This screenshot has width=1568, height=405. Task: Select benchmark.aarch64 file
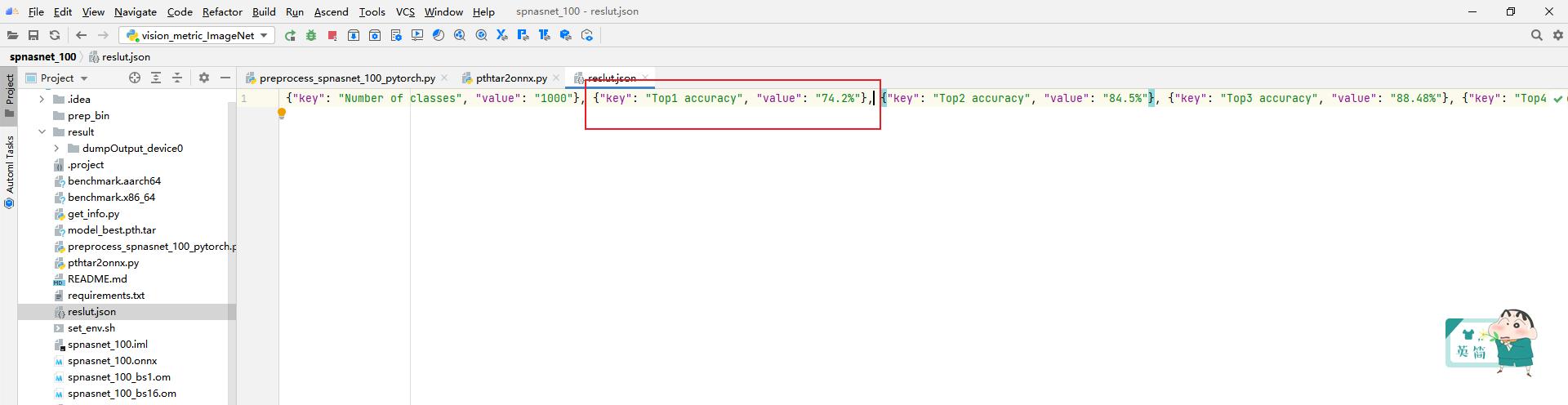(114, 180)
